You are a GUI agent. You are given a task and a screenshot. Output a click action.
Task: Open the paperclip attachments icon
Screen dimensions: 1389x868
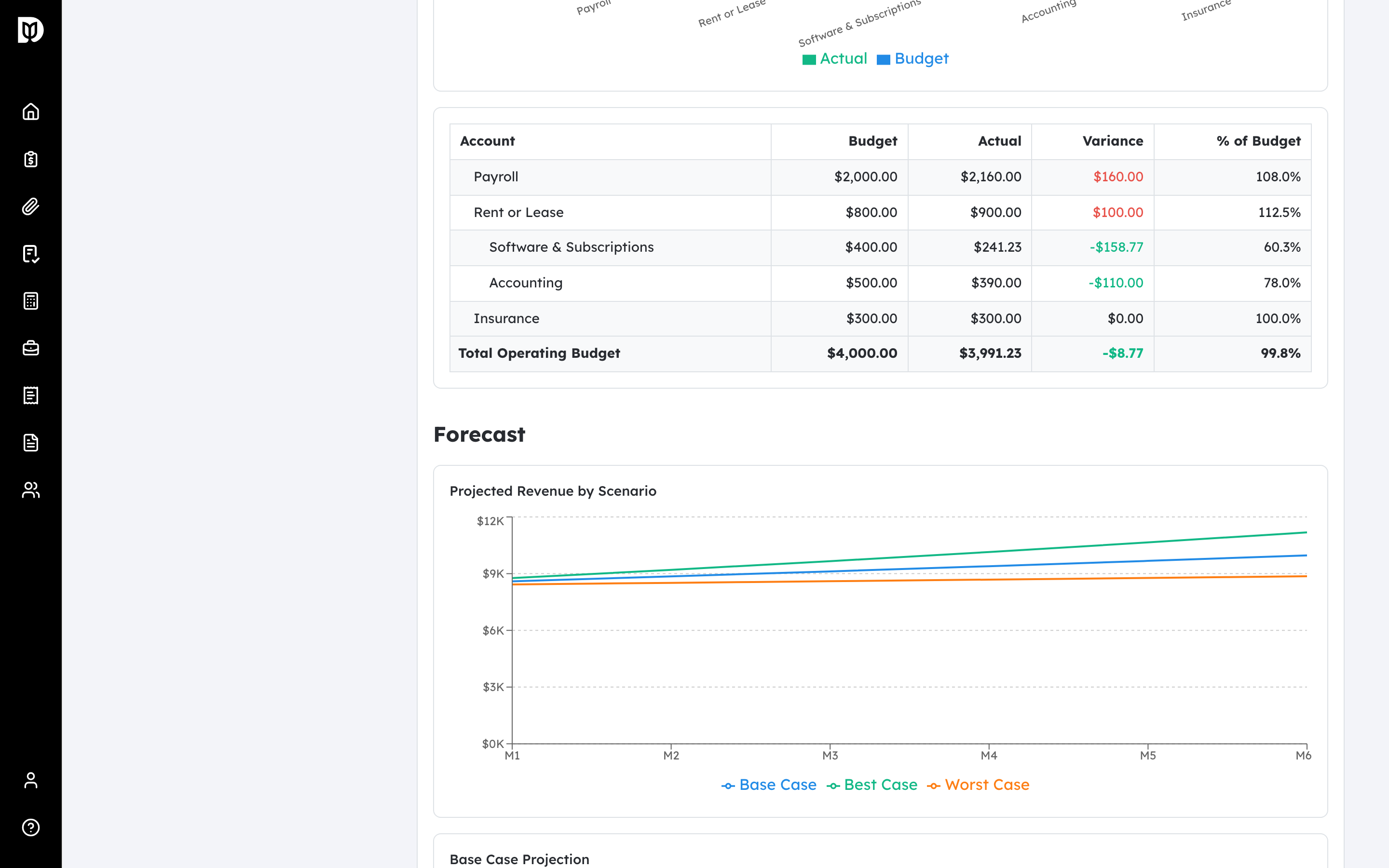coord(30,206)
